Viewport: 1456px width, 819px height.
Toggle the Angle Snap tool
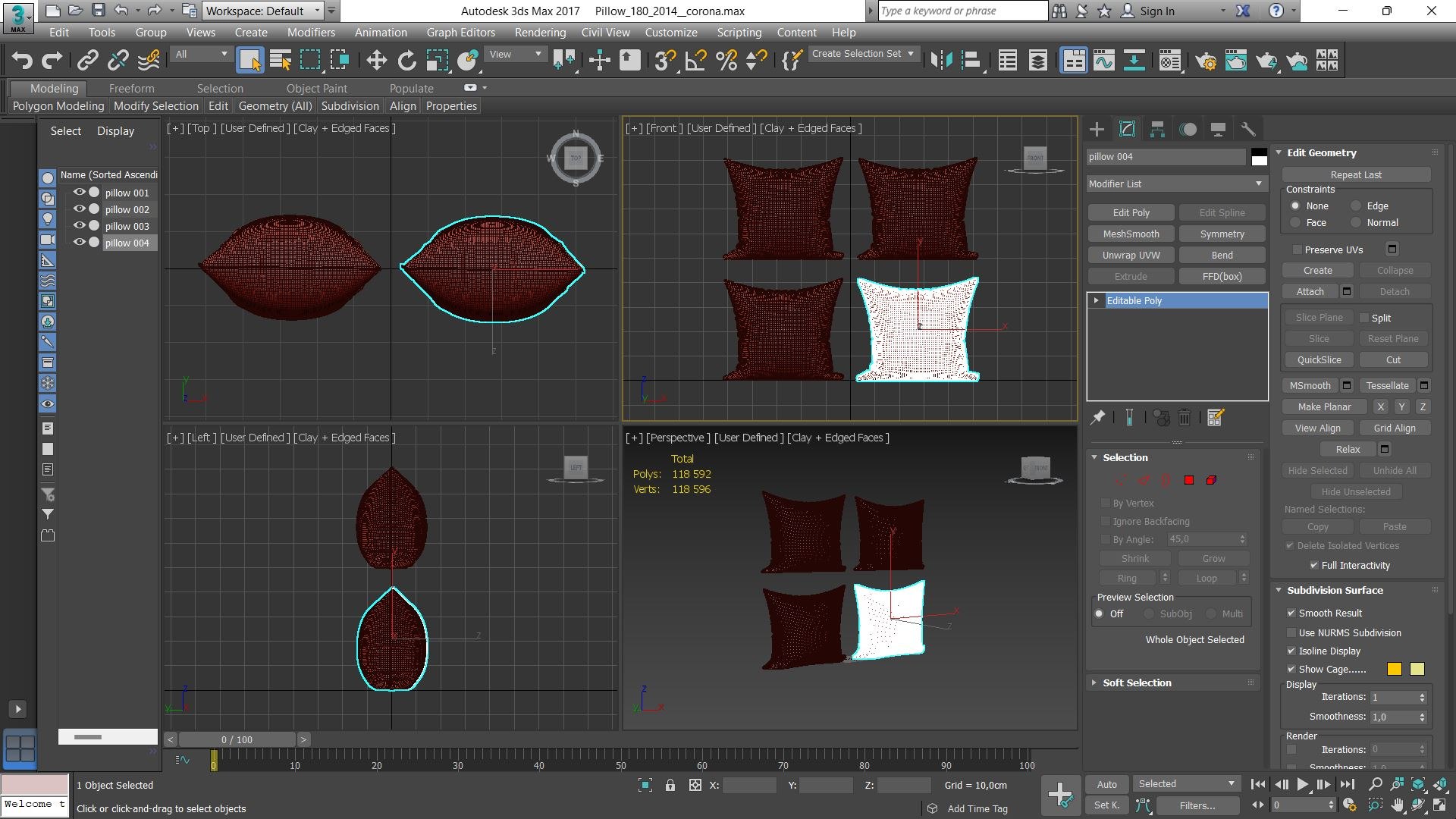[695, 61]
